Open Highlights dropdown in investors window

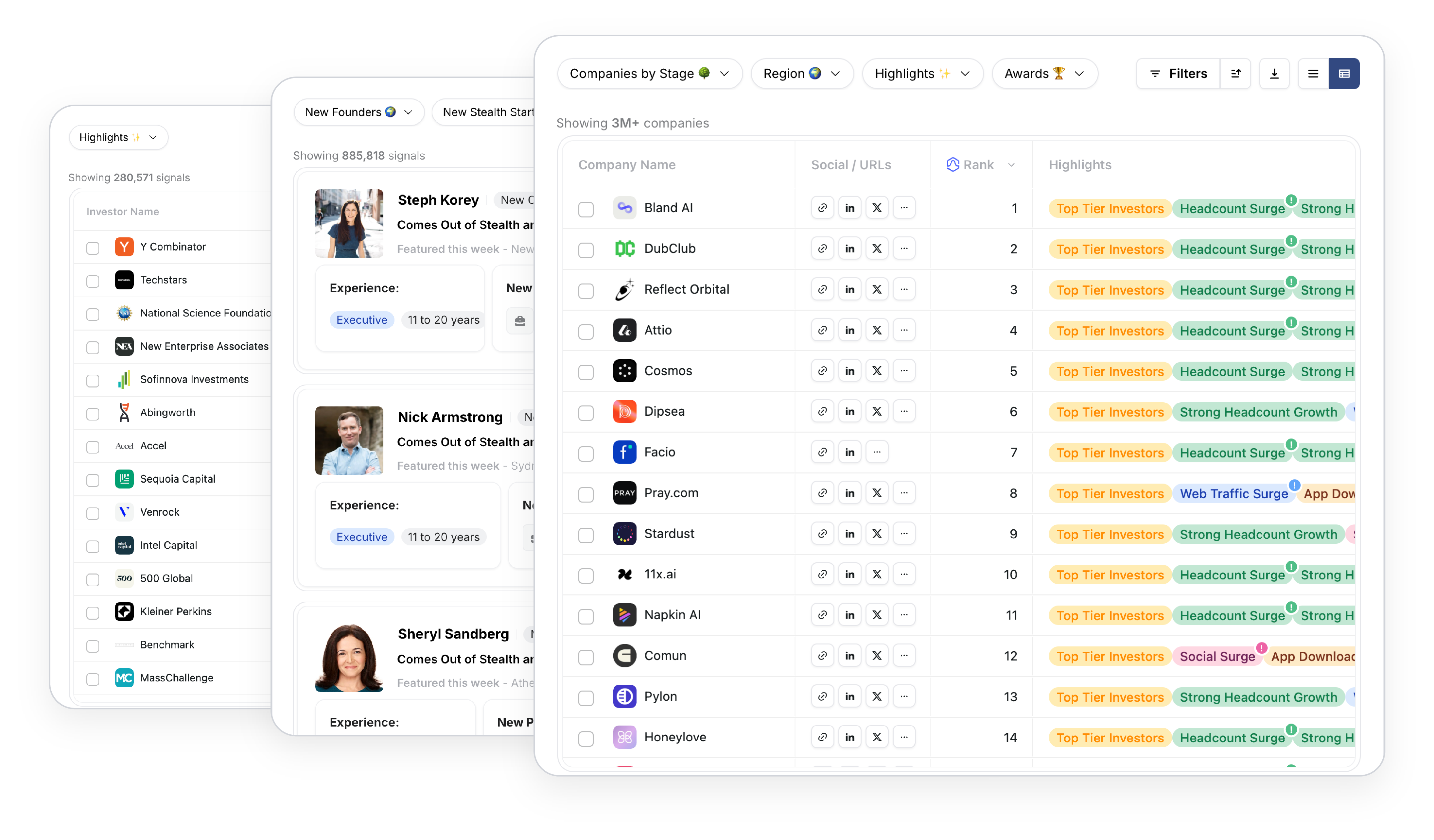[118, 137]
